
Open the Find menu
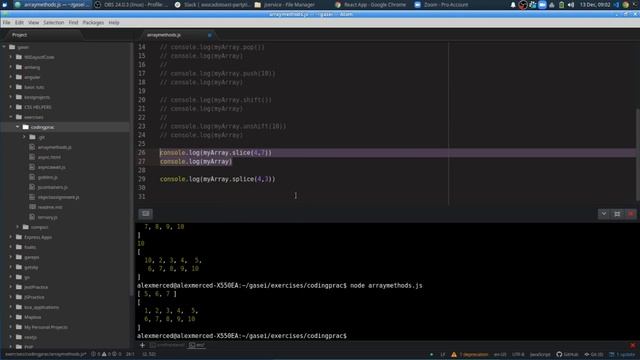73,22
